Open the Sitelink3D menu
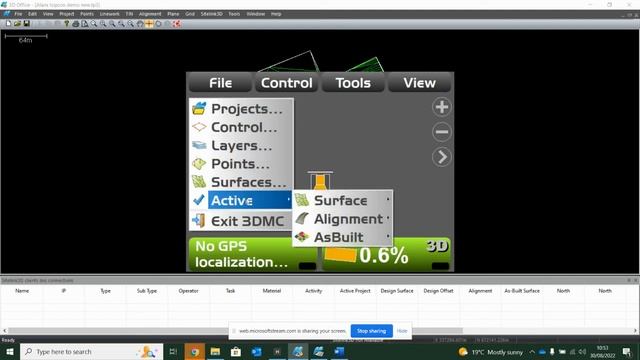The width and height of the screenshot is (640, 360). click(x=211, y=14)
